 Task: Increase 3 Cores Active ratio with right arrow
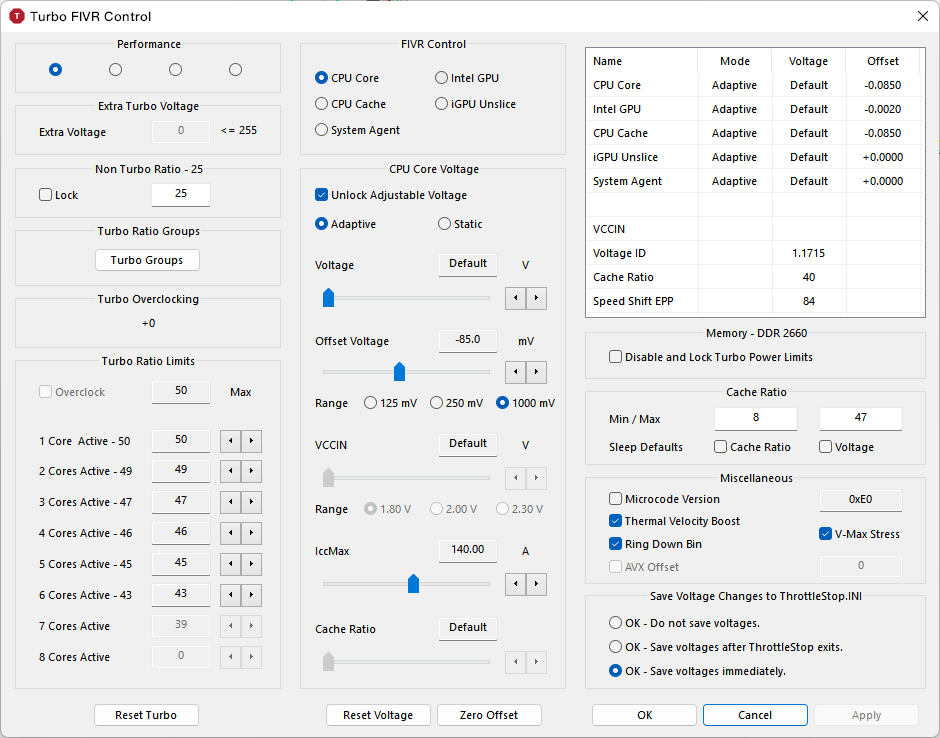[251, 502]
